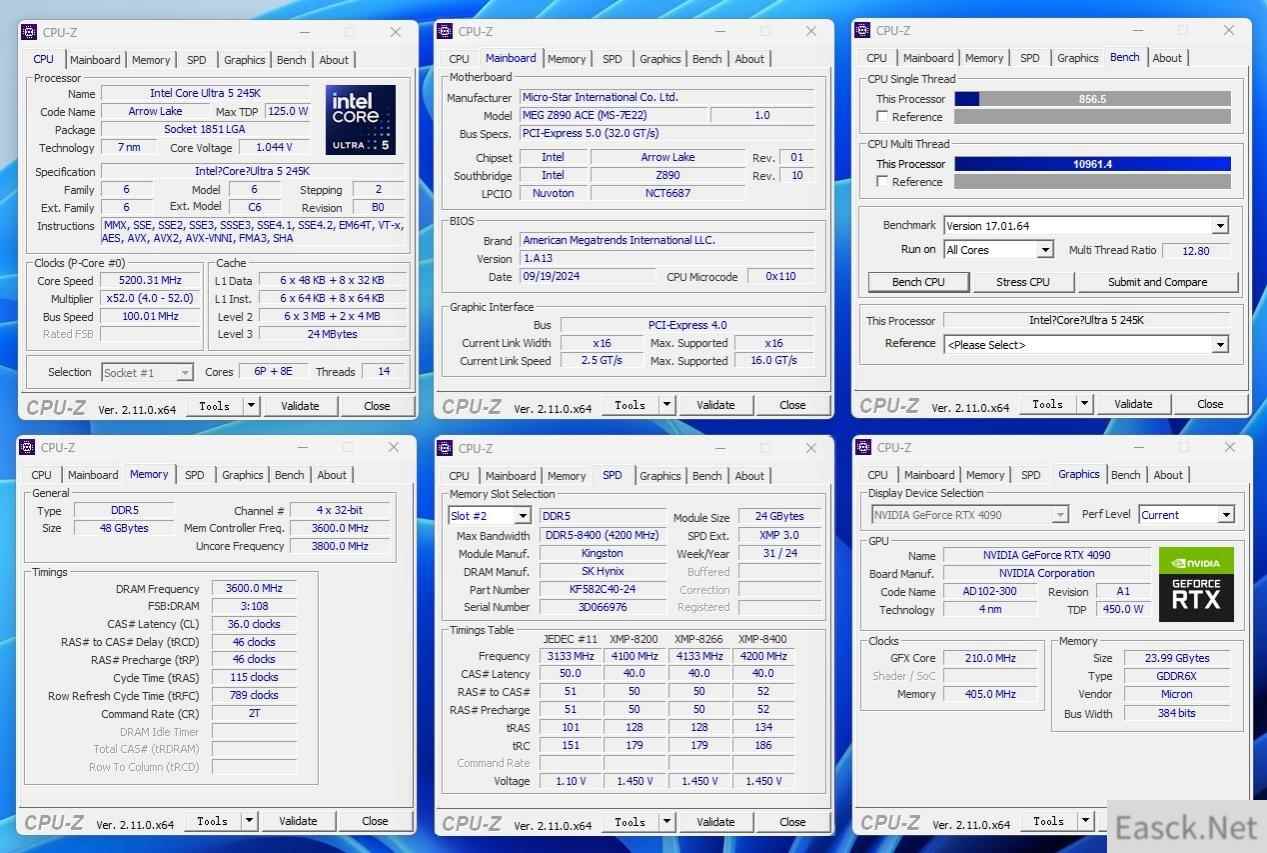Enable Reference checkbox under CPU Multi Thread
Screen dimensions: 1267x853
point(882,182)
